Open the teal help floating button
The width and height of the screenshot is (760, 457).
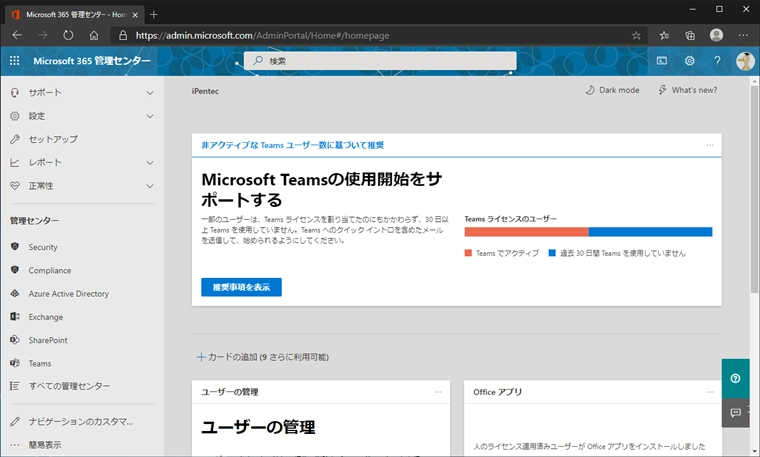[735, 378]
